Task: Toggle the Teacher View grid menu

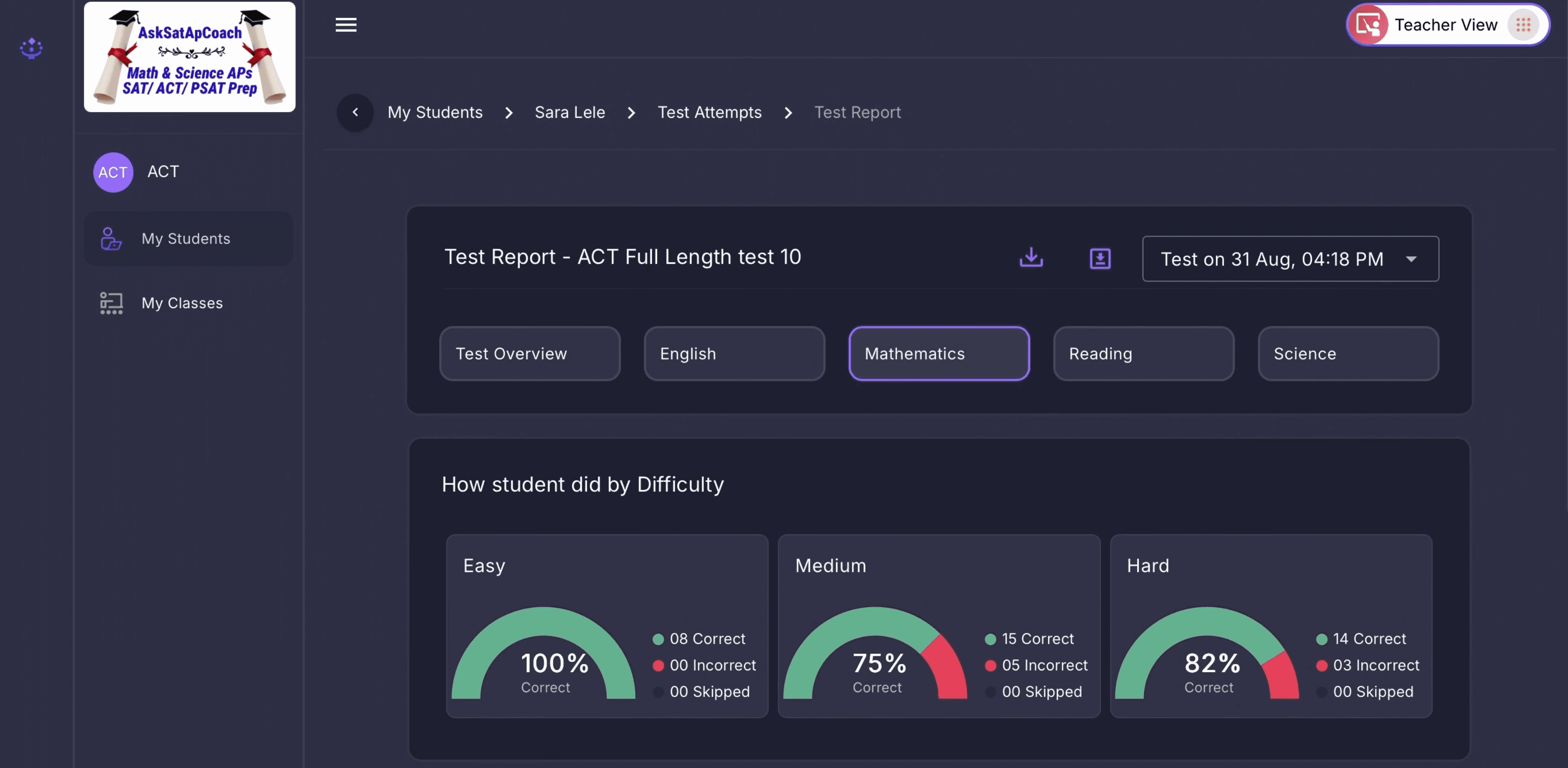Action: [1524, 24]
